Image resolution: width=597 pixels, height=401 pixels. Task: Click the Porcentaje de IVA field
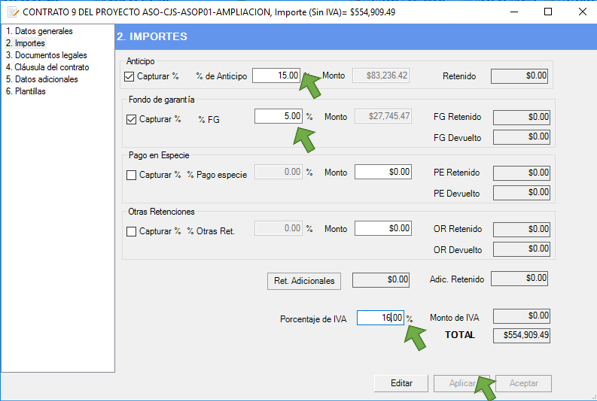point(380,318)
